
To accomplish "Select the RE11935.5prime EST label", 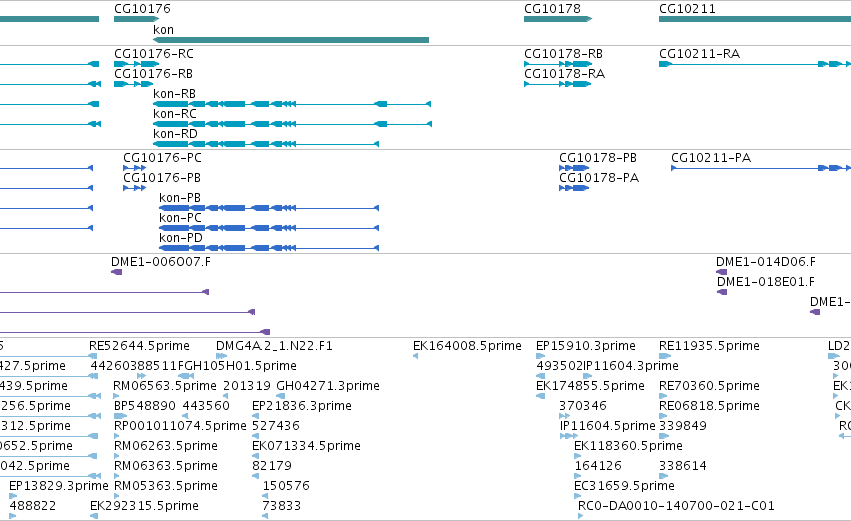I will tap(709, 346).
